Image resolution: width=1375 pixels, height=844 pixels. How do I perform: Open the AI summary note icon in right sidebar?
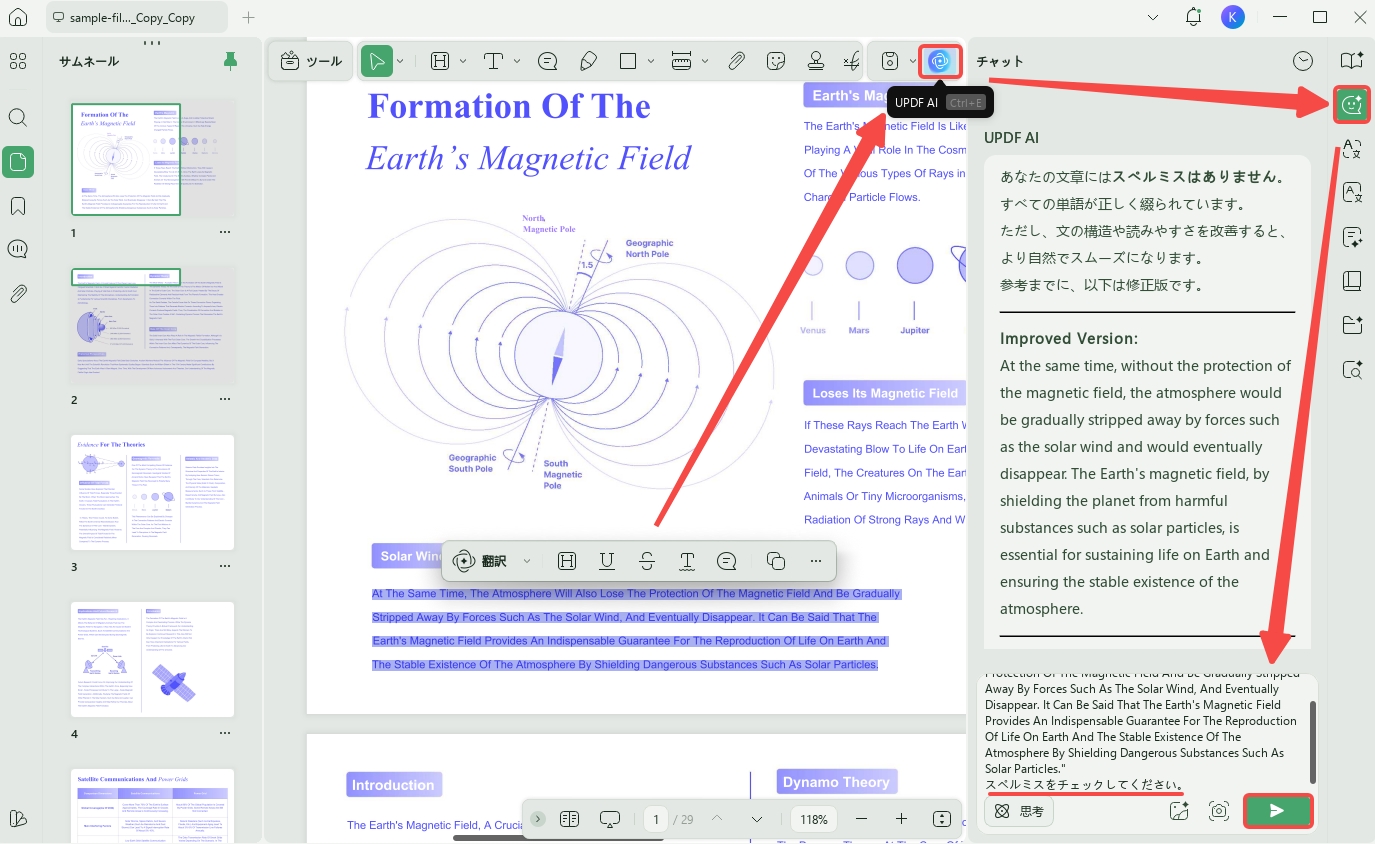(x=1352, y=237)
